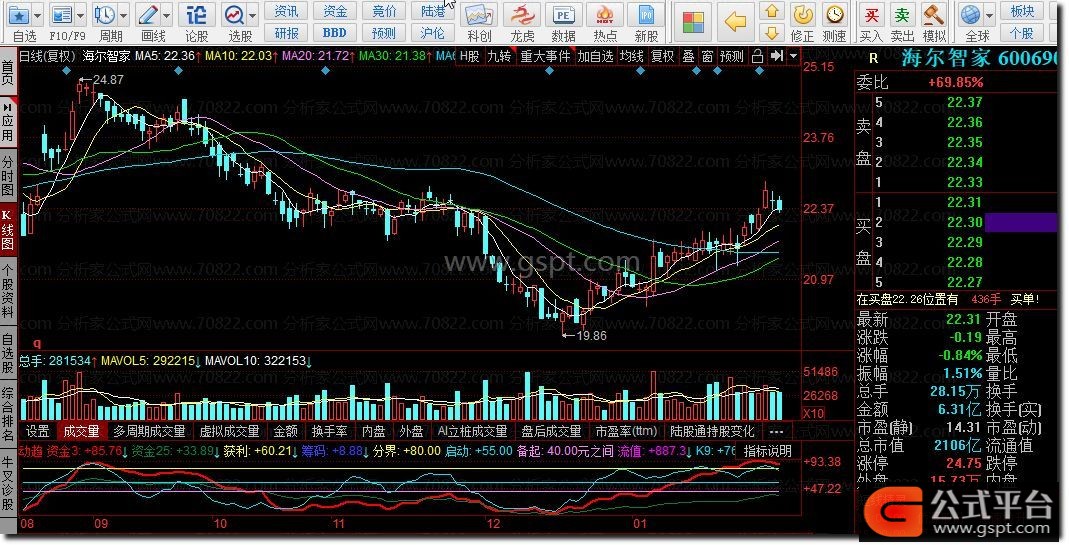Image resolution: width=1069 pixels, height=545 pixels.
Task: Click the 指标说明 indicator description button
Action: [x=767, y=451]
